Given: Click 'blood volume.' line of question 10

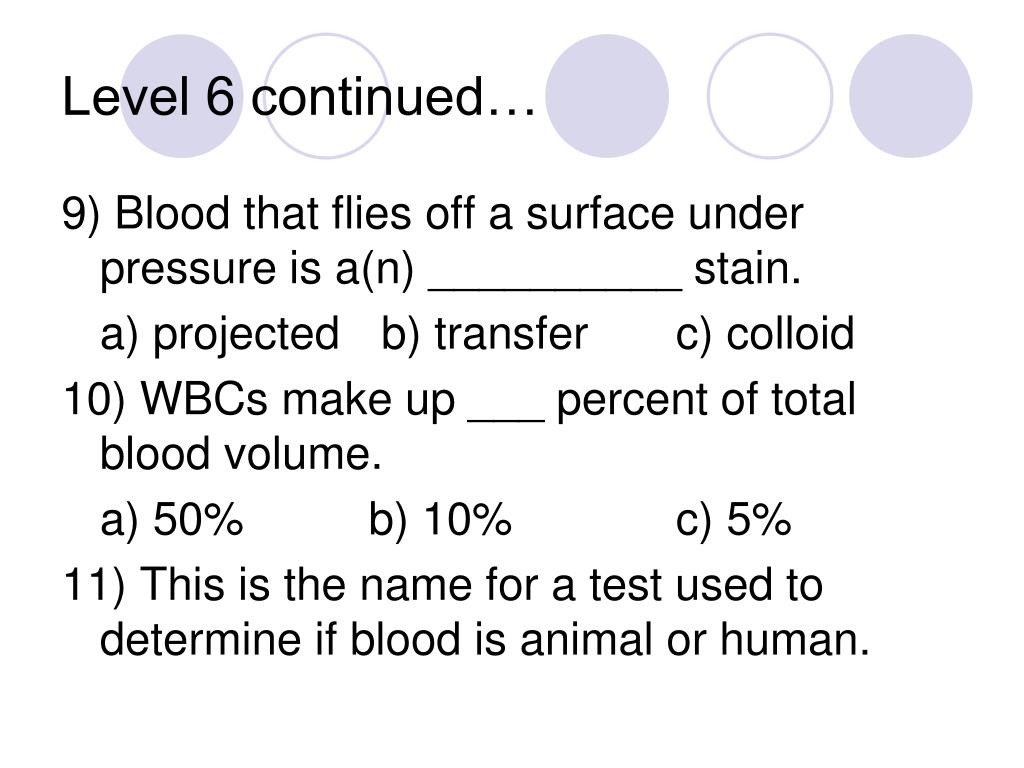Looking at the screenshot, I should click(240, 454).
